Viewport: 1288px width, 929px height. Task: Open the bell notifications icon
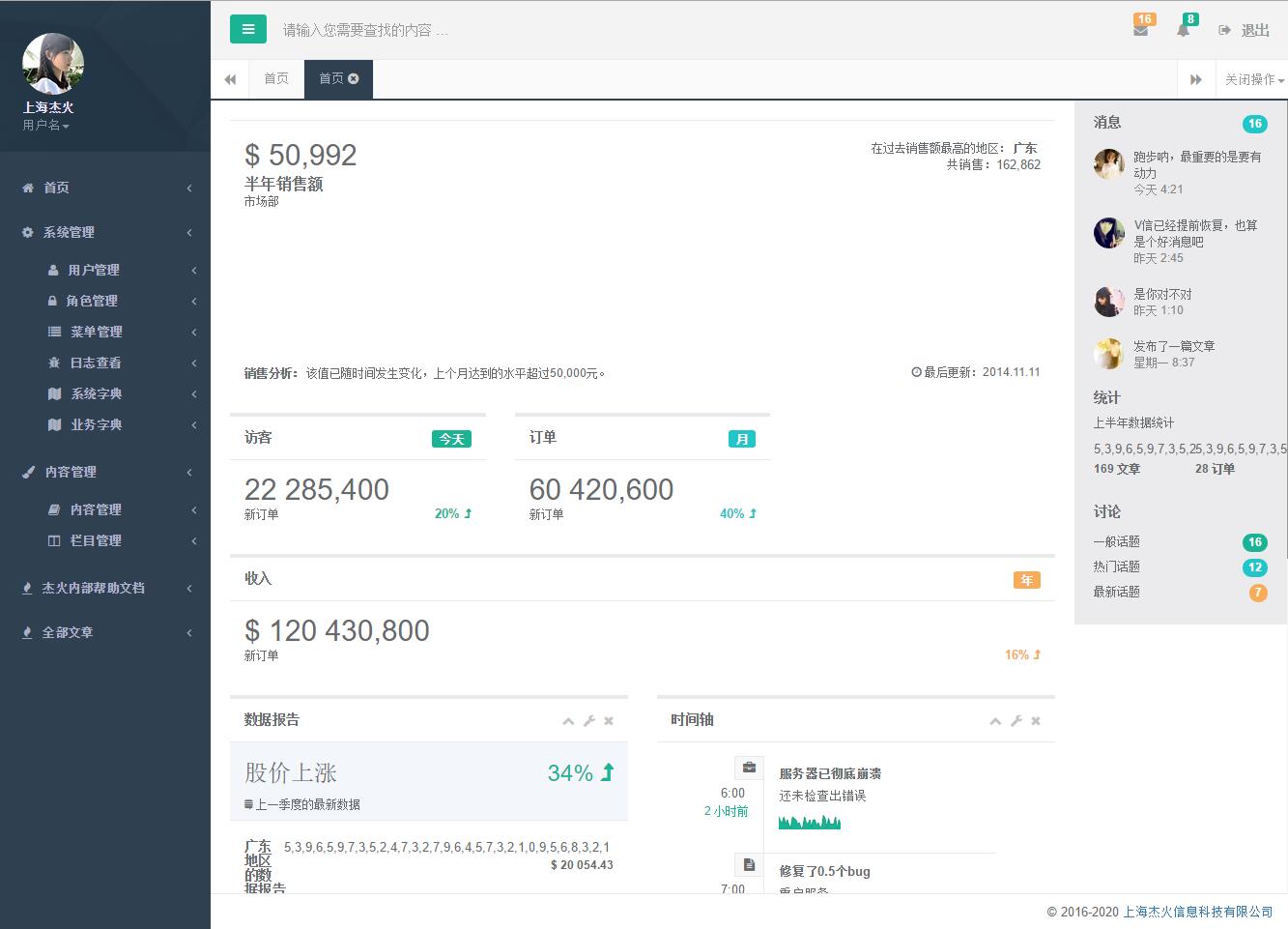1183,30
